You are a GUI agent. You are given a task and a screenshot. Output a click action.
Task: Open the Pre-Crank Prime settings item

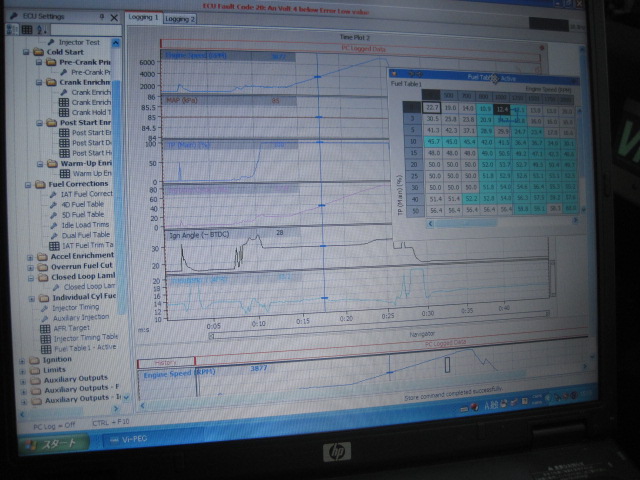tap(85, 72)
